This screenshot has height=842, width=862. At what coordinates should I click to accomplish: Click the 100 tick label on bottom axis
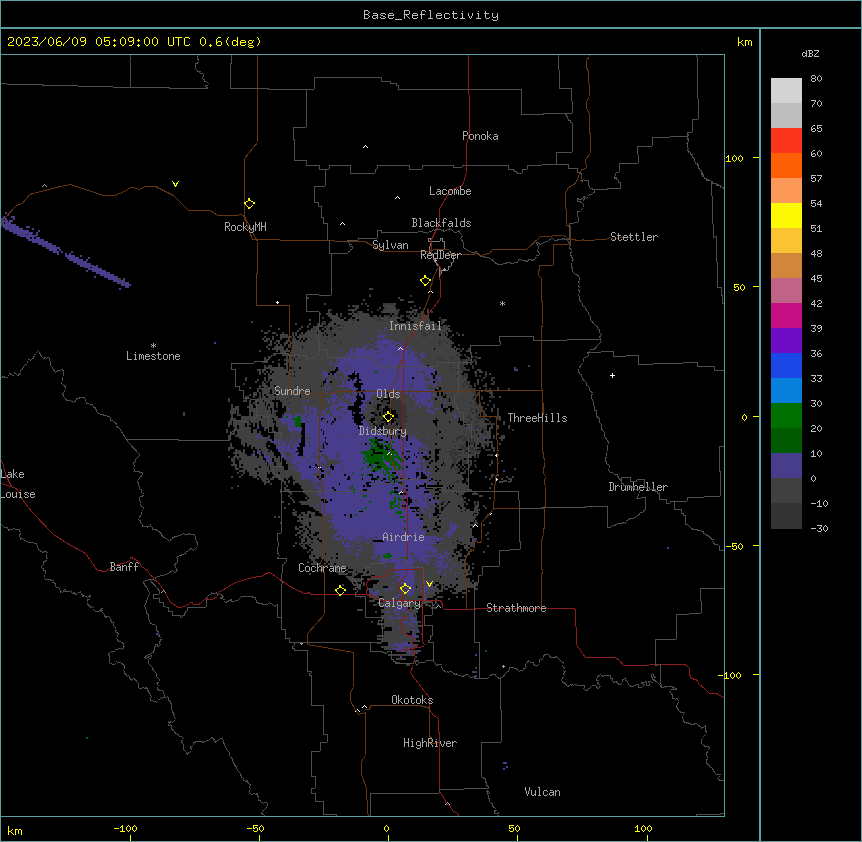[x=643, y=828]
